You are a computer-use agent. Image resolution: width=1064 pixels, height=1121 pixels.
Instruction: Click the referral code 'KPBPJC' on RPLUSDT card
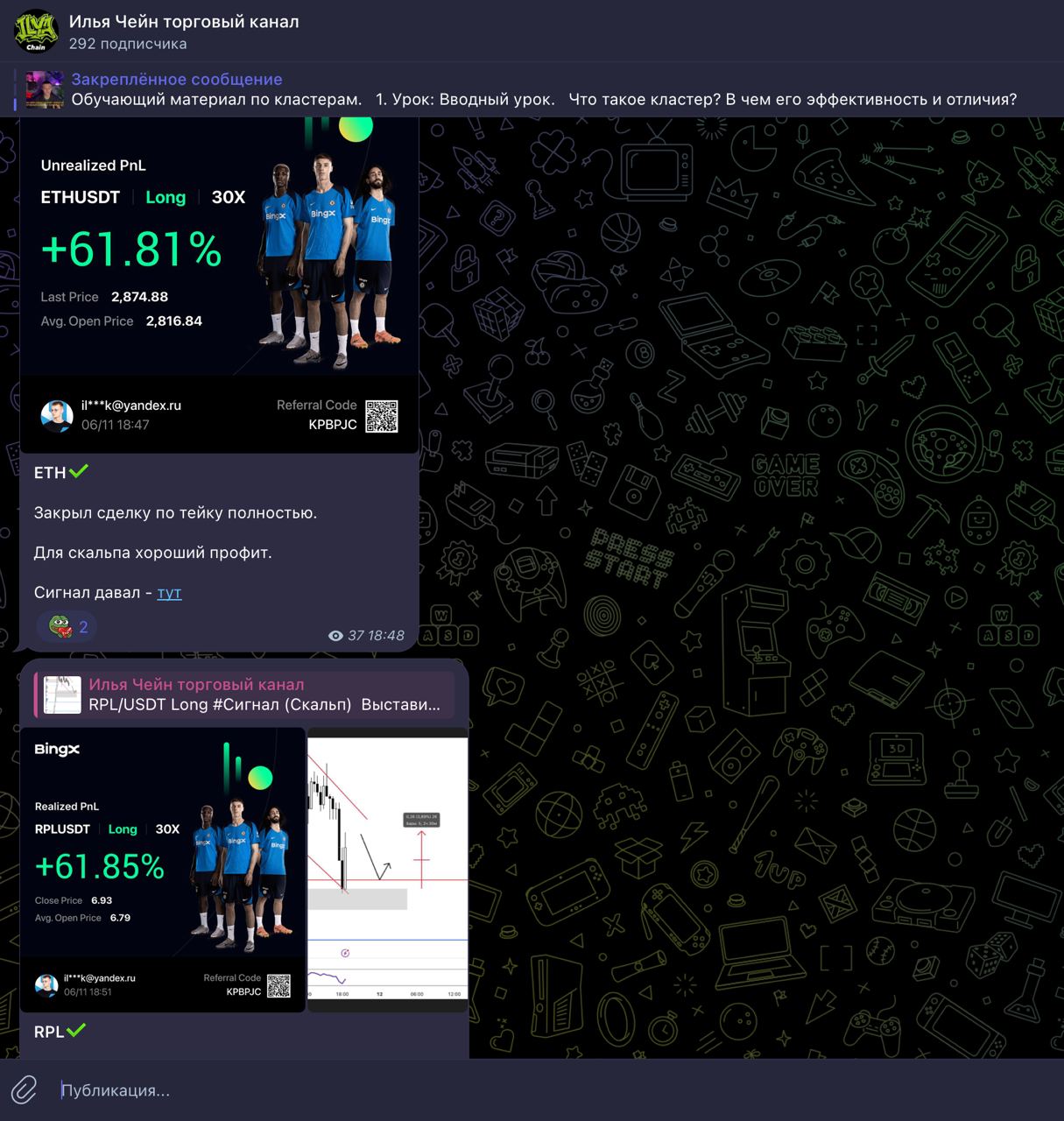point(243,991)
